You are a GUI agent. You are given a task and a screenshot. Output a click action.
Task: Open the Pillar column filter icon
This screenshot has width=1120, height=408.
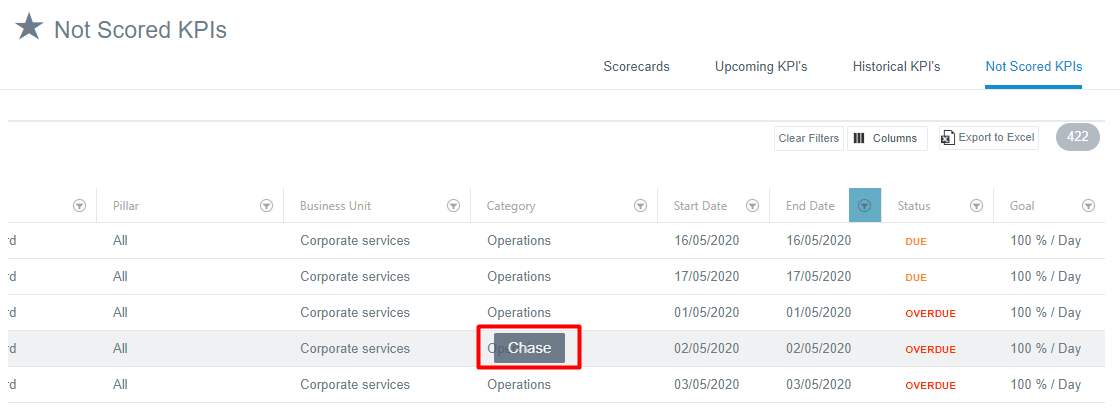(266, 206)
